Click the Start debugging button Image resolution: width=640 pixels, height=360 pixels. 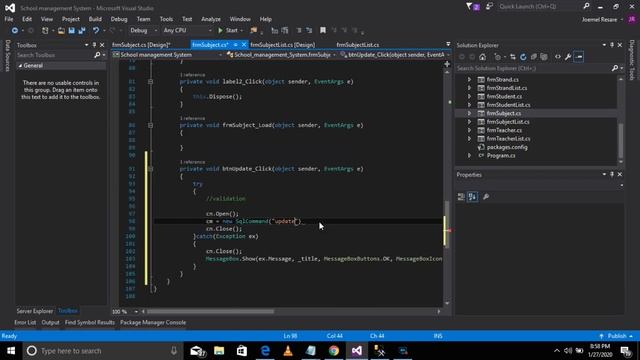(228, 30)
